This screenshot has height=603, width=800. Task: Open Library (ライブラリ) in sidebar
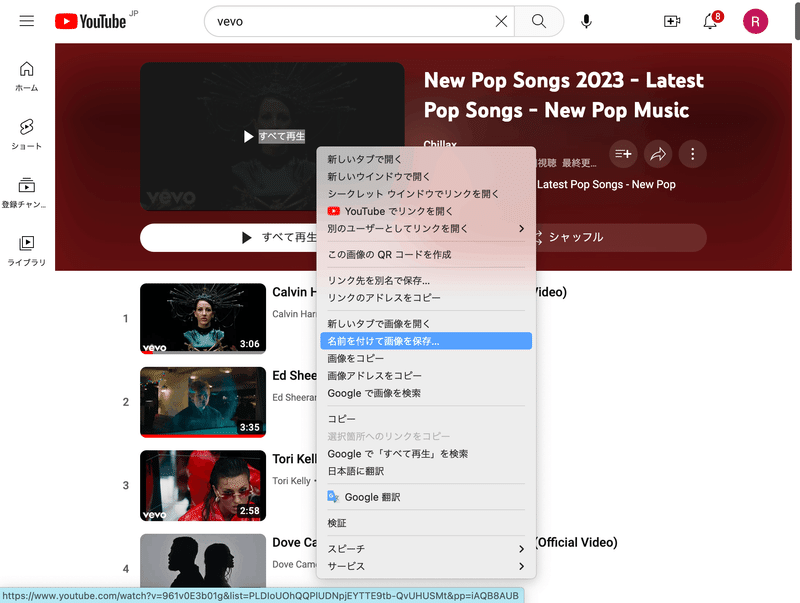click(27, 251)
